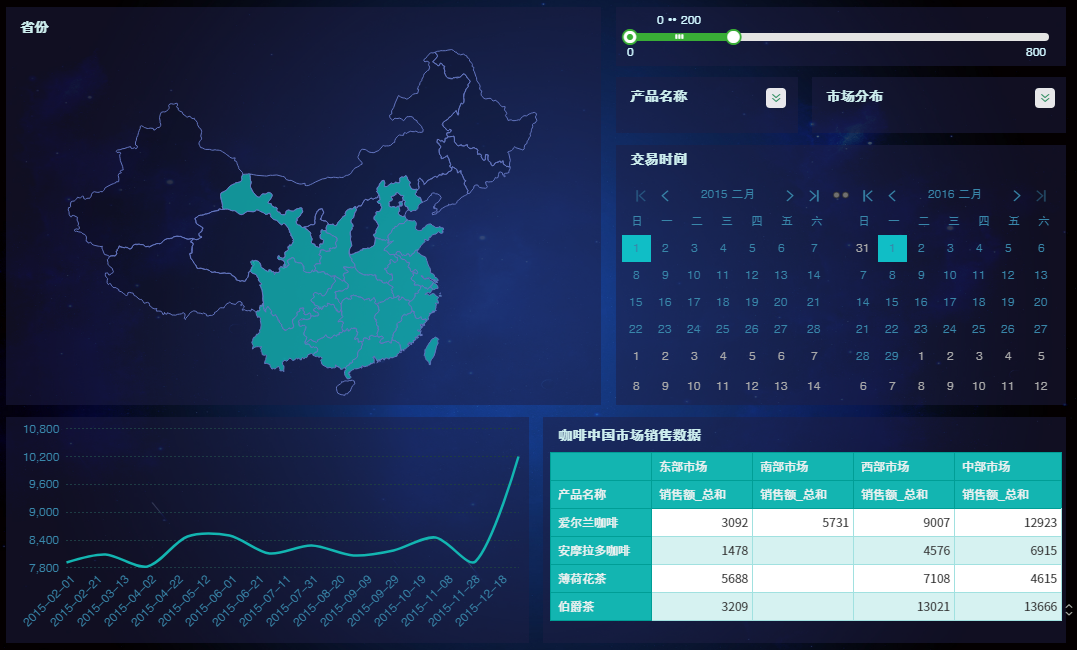Expand the 市场分布 filter dropdown
This screenshot has height=650, width=1077.
click(x=1044, y=98)
